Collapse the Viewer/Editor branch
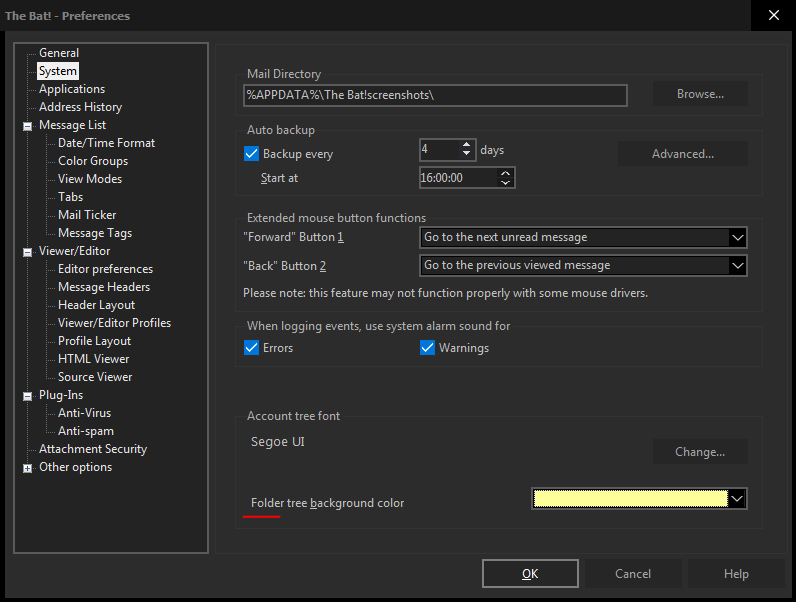Screen dimensions: 796x602 point(27,252)
